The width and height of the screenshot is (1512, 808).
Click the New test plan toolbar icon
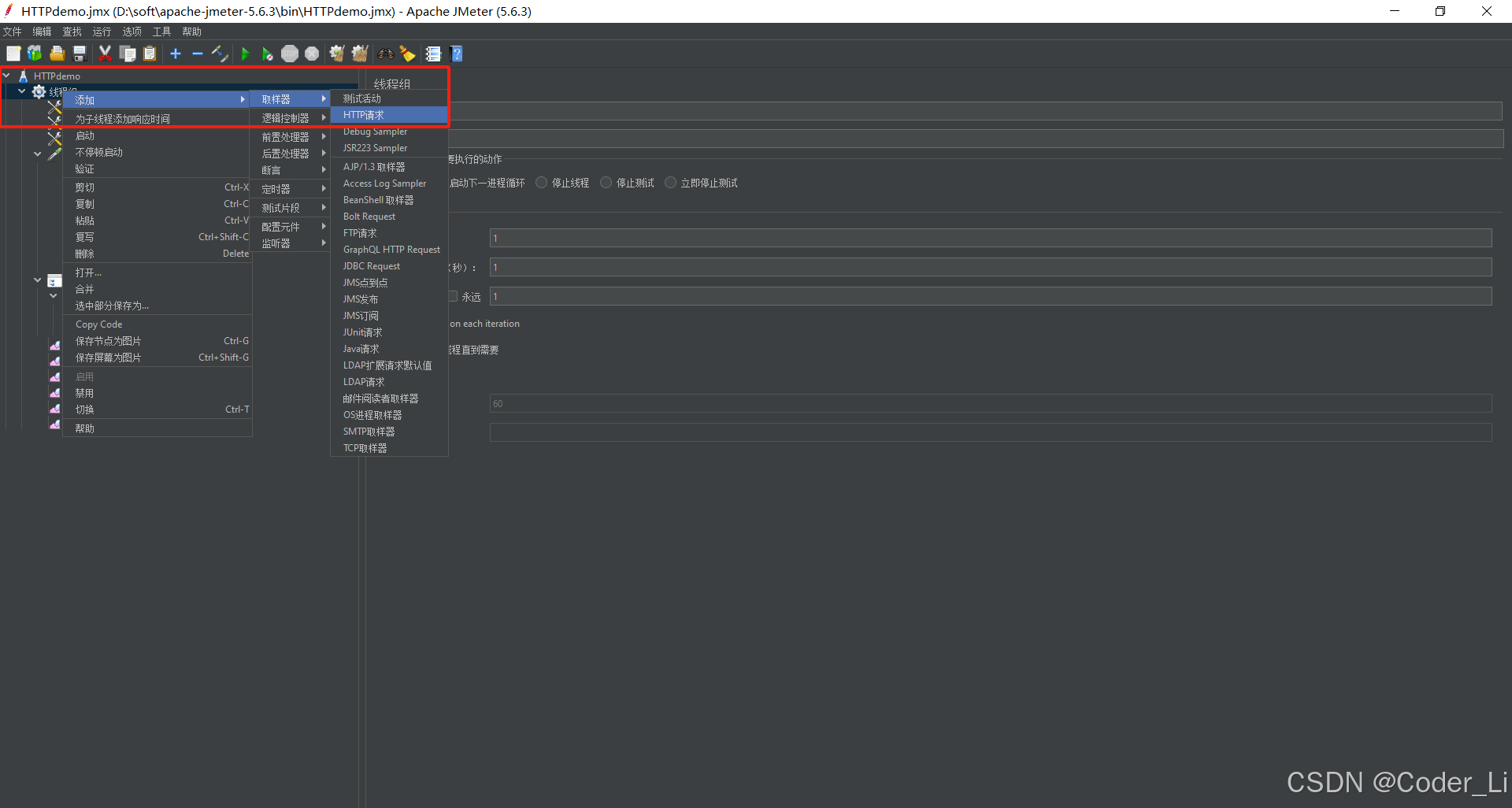(13, 54)
